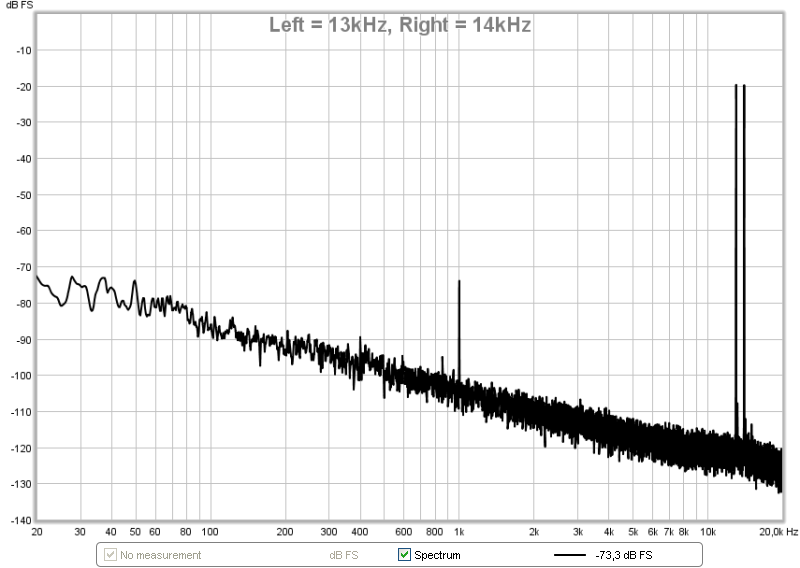Image resolution: width=800 pixels, height=568 pixels.
Task: Click the greyed dB FS legend text
Action: (344, 555)
